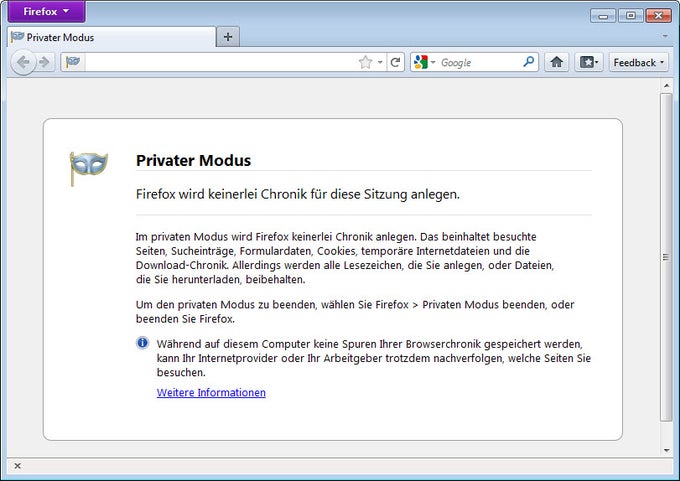Bookmark this page with the star icon
The image size is (680, 481).
coord(366,62)
